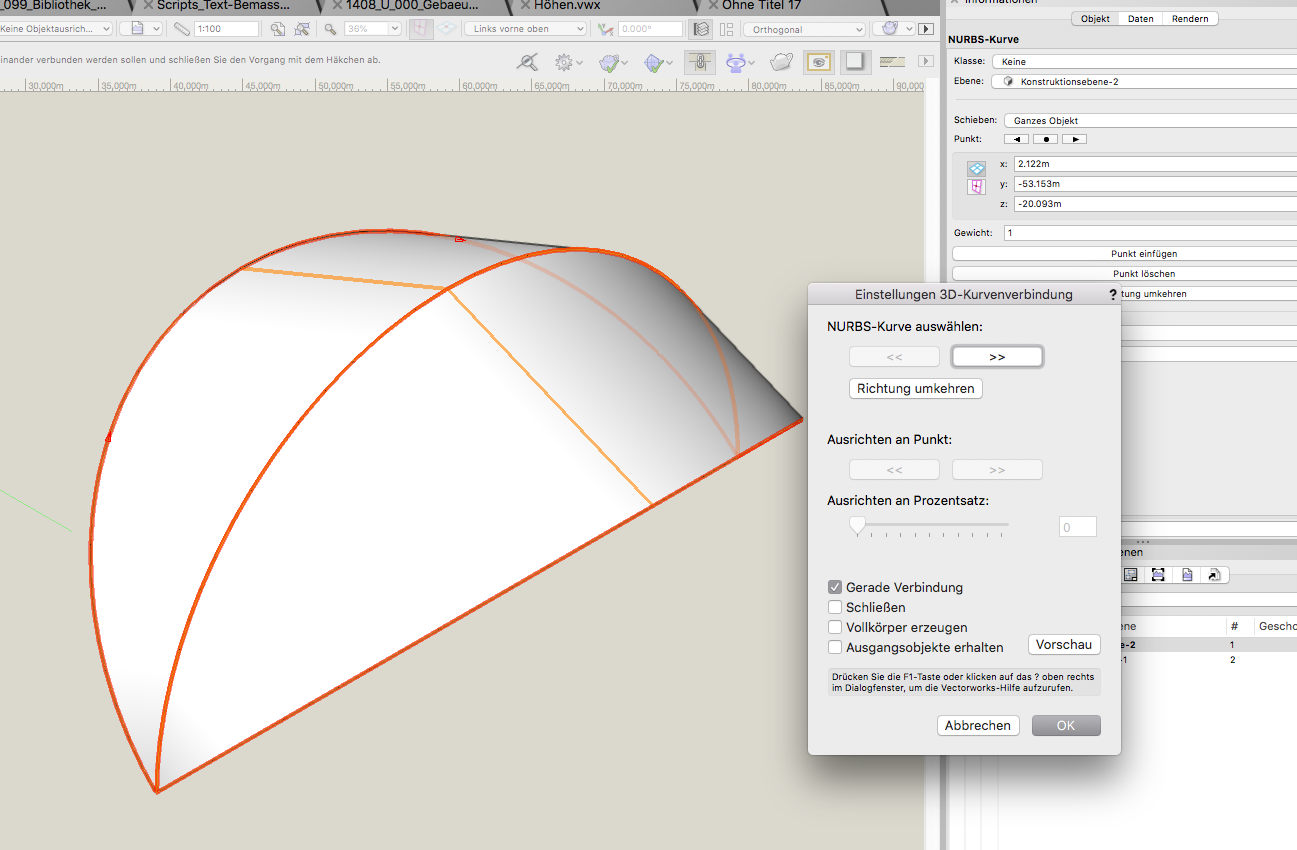Click the checkmark preferences icon in mode bar
Screen dimensions: 1297x850
(609, 62)
